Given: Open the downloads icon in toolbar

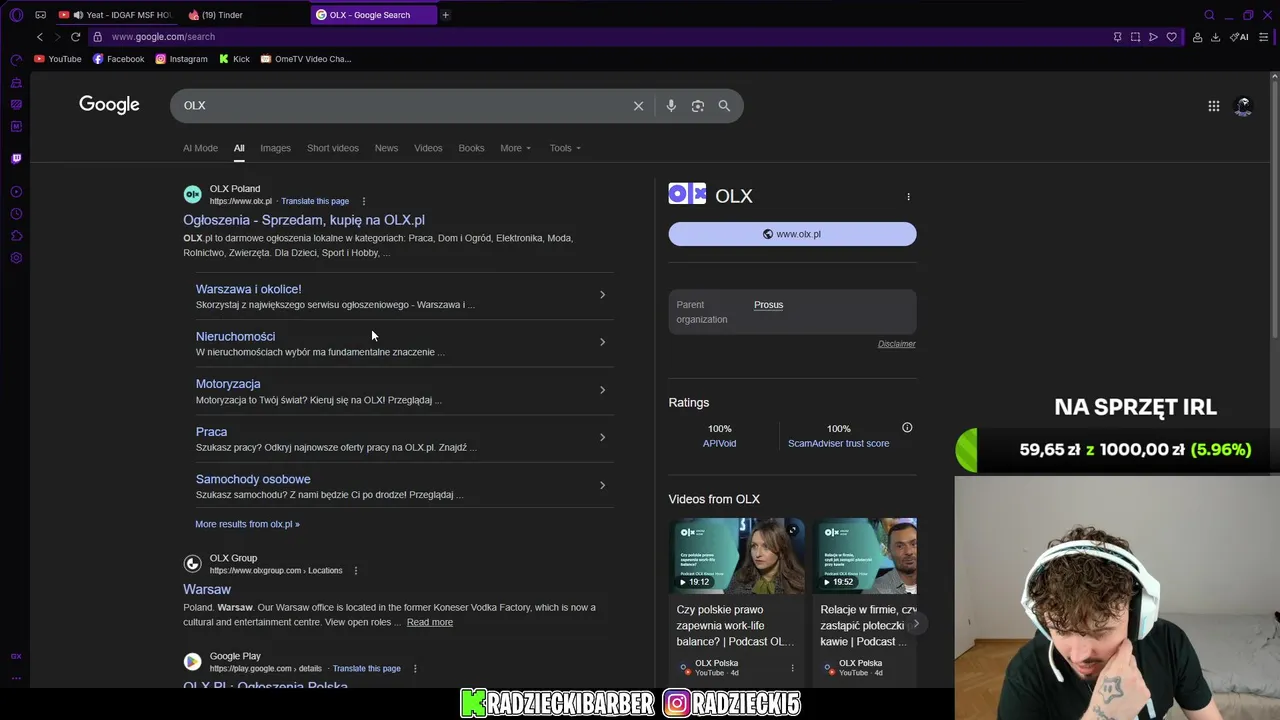Looking at the screenshot, I should pos(1215,37).
